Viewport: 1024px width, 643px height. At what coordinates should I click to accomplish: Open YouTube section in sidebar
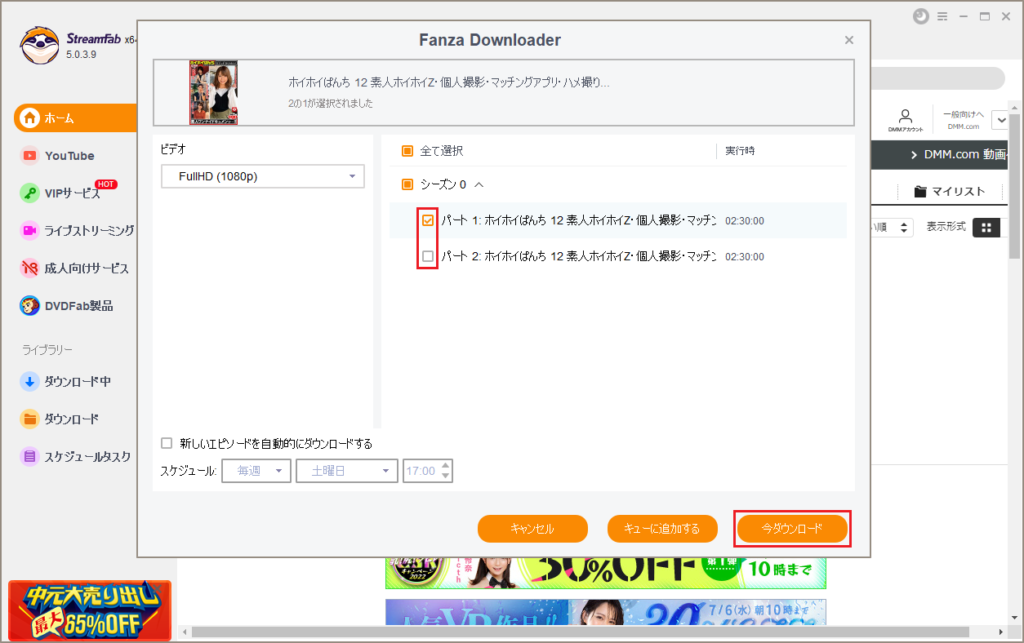pyautogui.click(x=69, y=156)
